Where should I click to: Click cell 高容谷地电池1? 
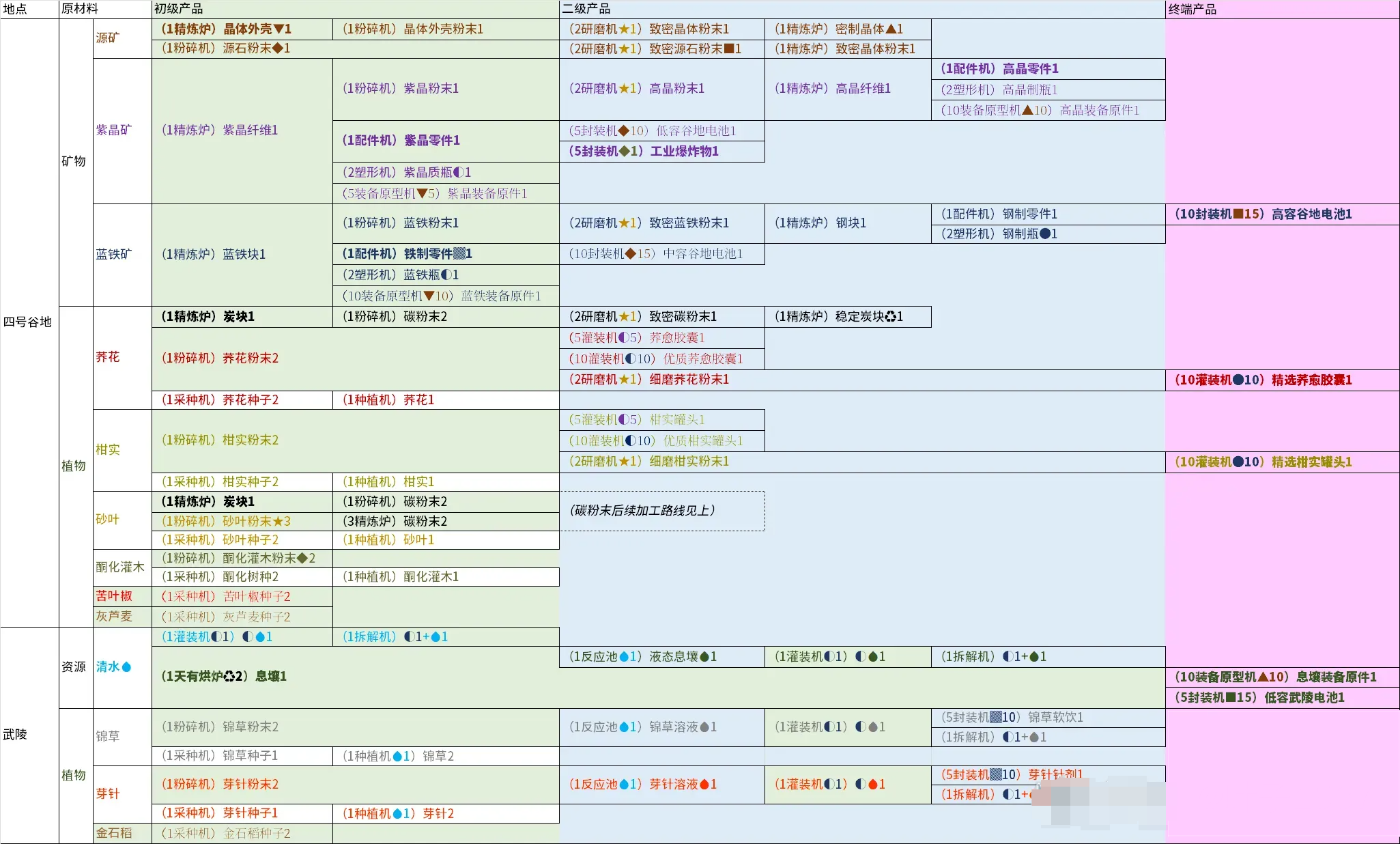point(1283,214)
